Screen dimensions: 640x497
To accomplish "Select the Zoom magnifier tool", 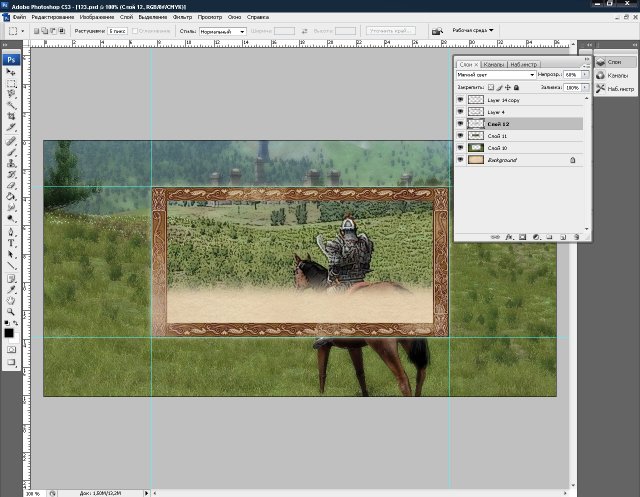I will pyautogui.click(x=12, y=312).
